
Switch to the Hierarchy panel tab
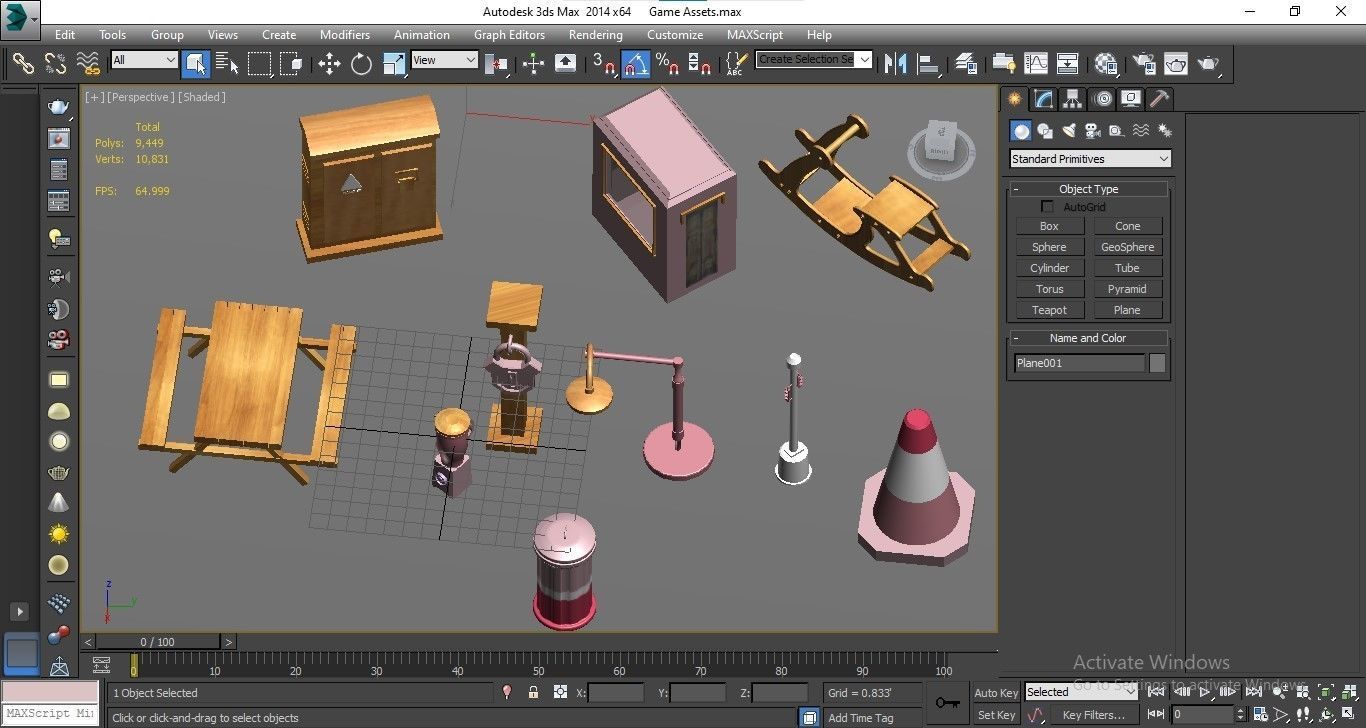(1073, 99)
